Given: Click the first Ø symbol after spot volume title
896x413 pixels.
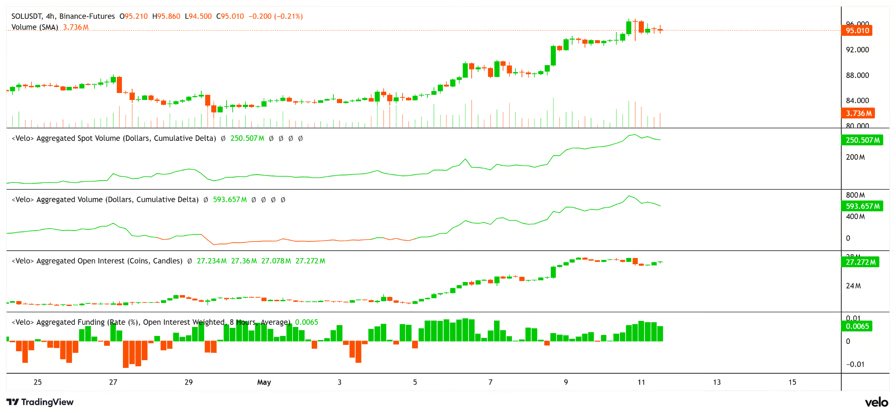Looking at the screenshot, I should coord(222,138).
